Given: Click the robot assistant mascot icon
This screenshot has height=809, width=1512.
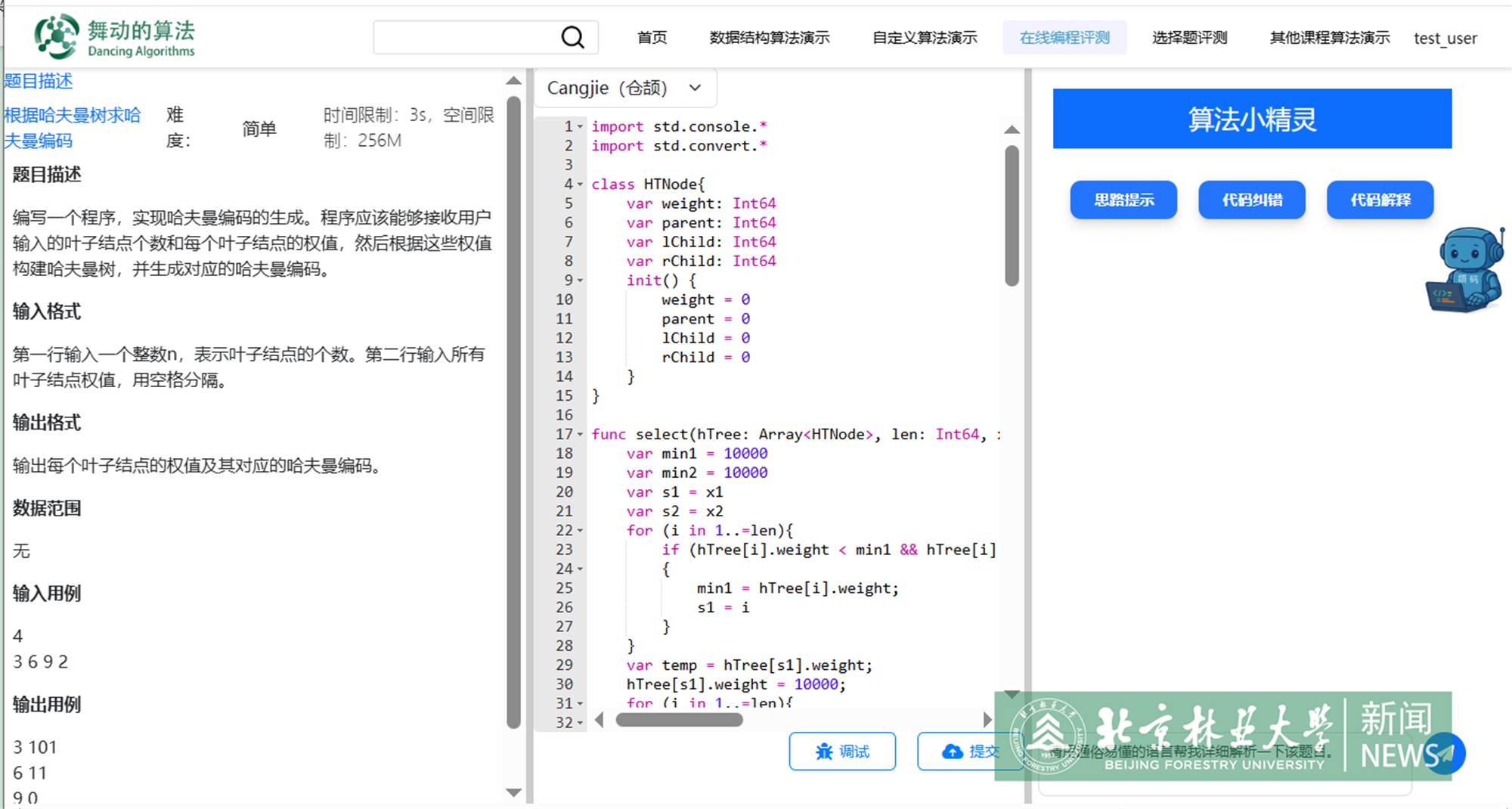Looking at the screenshot, I should [1465, 270].
